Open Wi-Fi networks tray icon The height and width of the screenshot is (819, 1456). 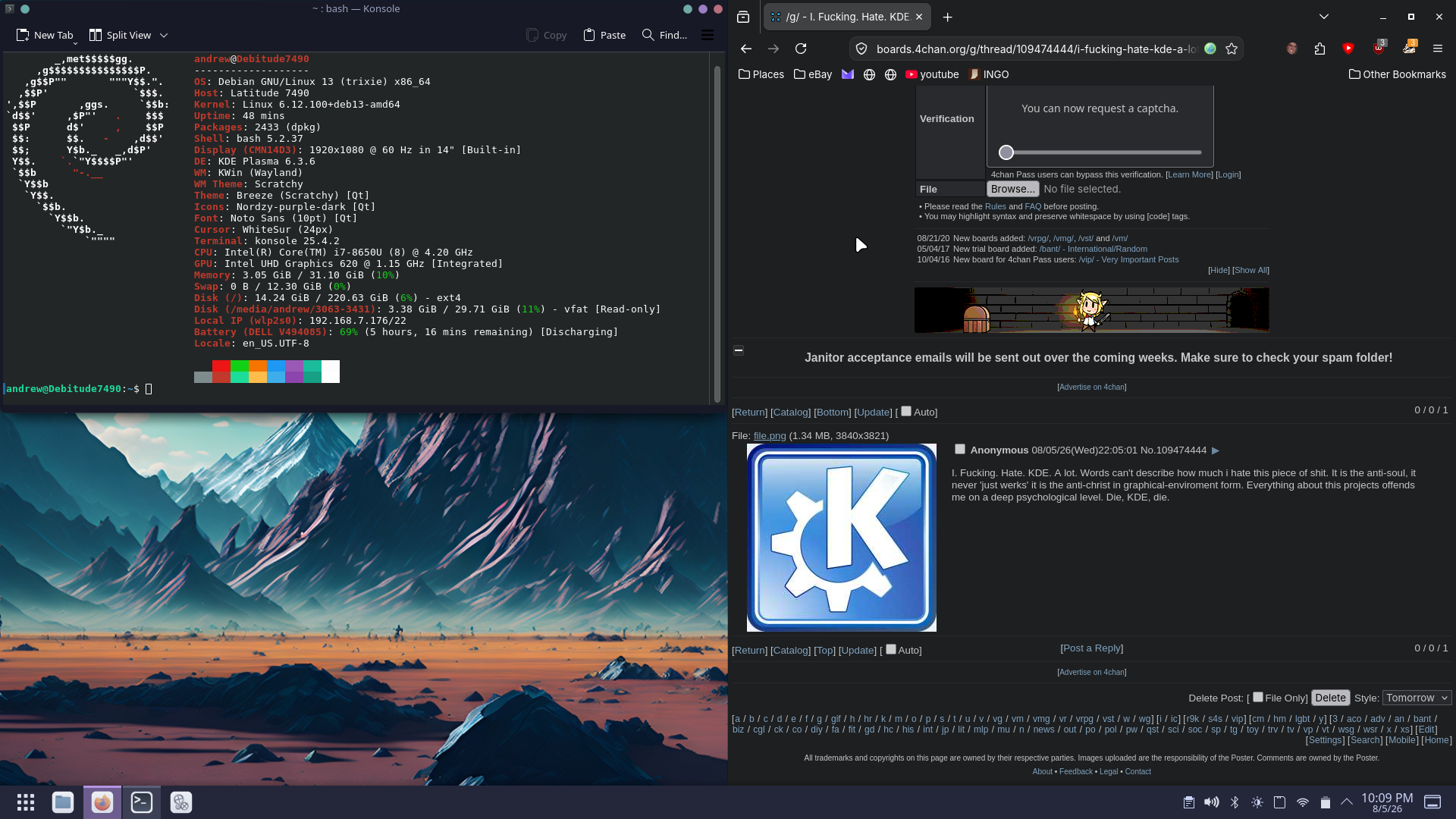[x=1303, y=802]
